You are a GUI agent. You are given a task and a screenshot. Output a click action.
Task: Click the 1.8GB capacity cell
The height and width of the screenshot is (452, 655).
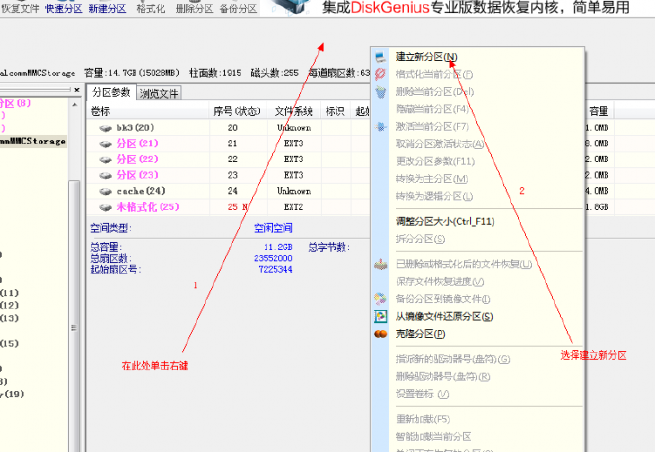coord(597,207)
